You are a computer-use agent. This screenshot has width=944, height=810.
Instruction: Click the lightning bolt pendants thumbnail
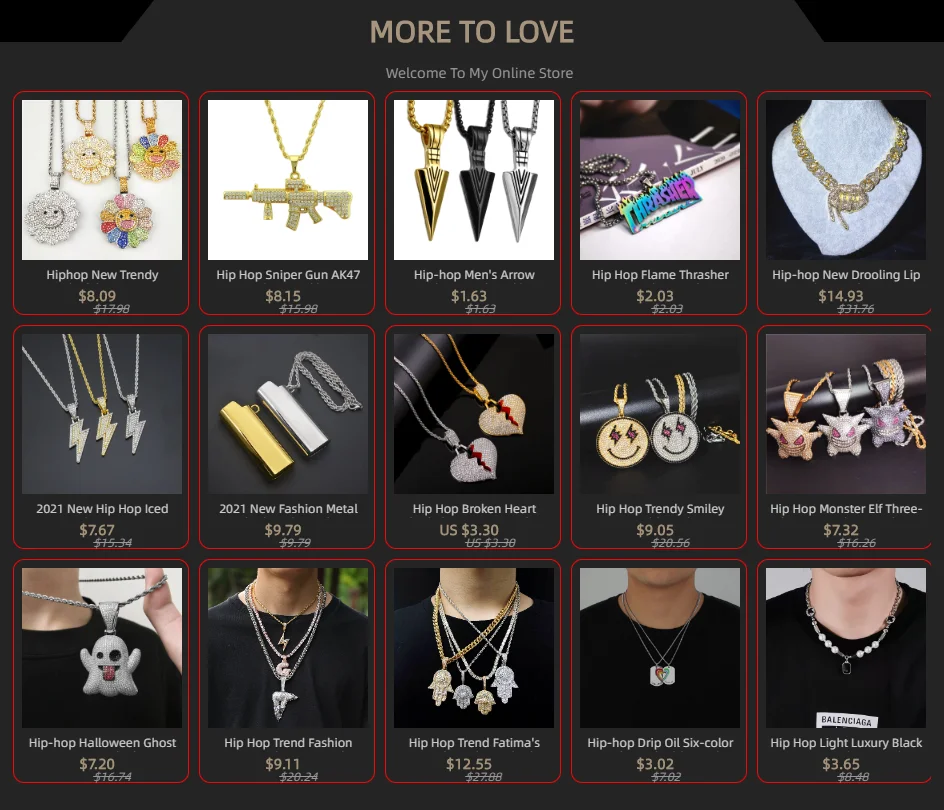pyautogui.click(x=102, y=414)
